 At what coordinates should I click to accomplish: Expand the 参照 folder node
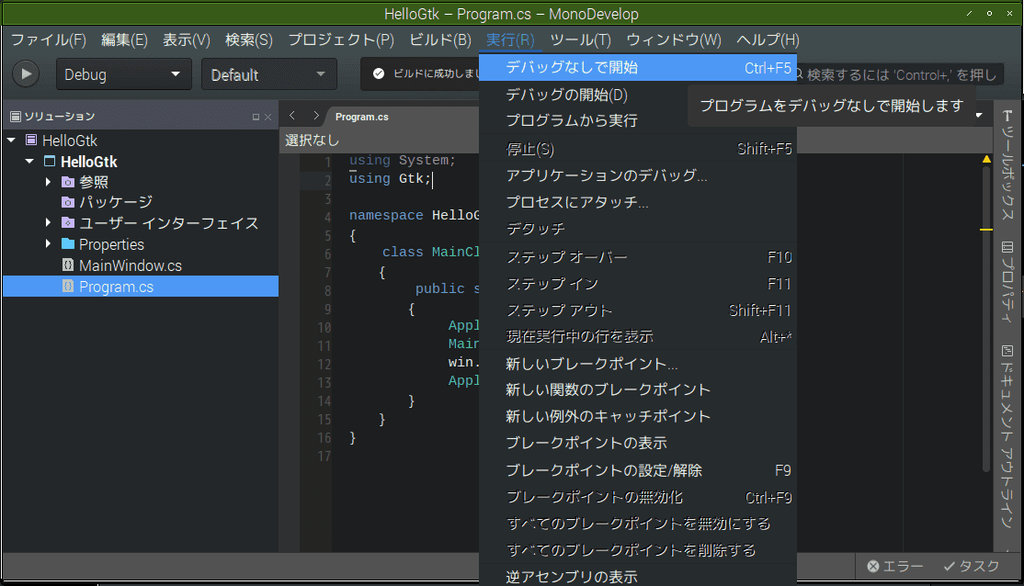(48, 182)
